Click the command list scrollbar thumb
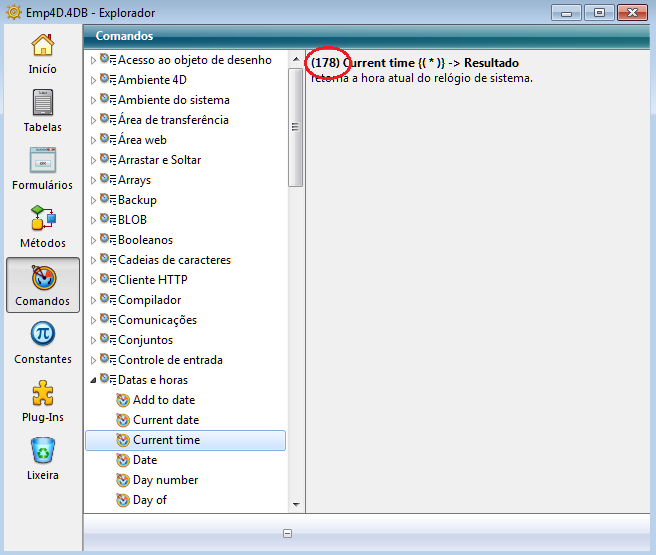 point(295,127)
